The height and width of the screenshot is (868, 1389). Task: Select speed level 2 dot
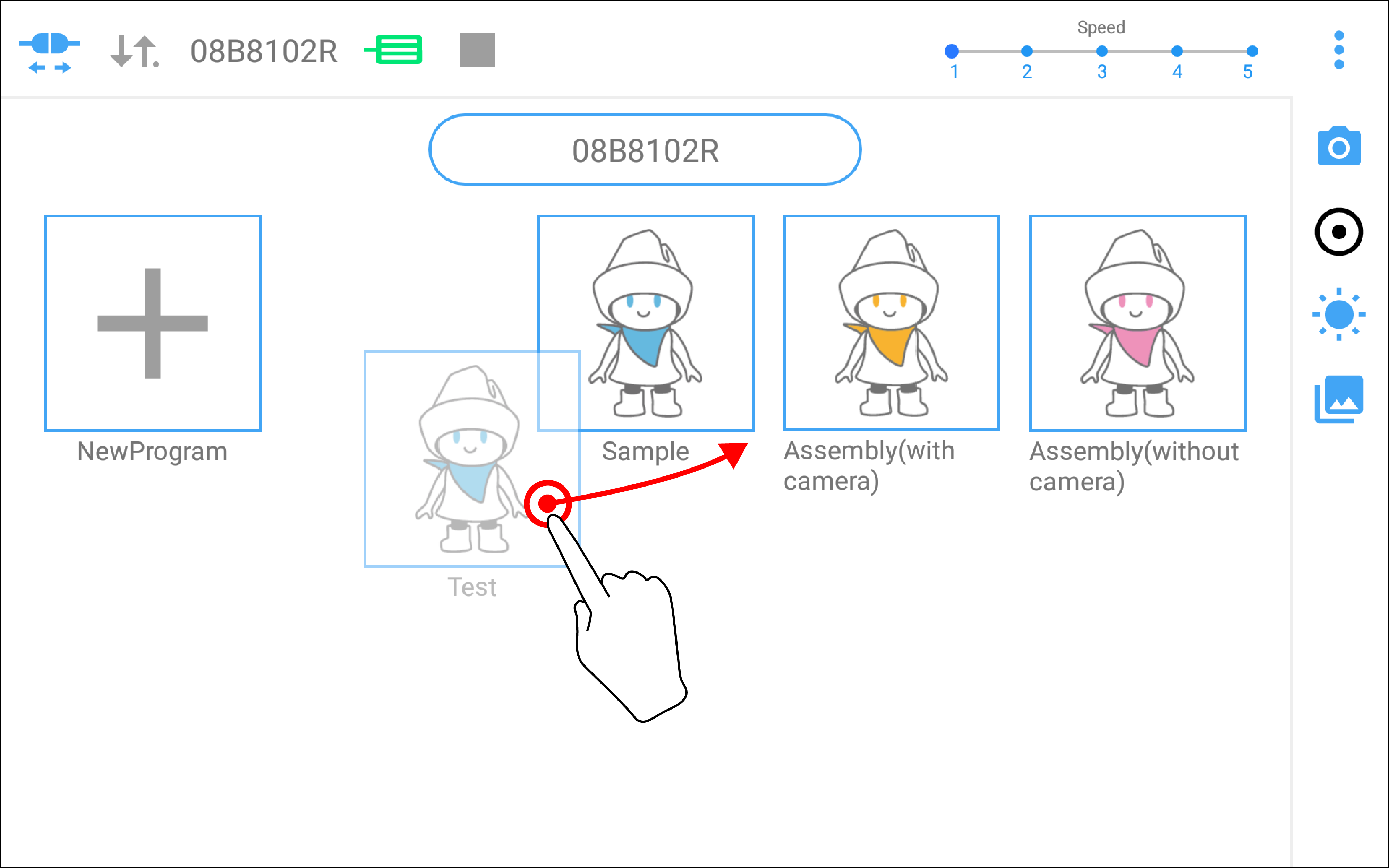[x=1027, y=51]
